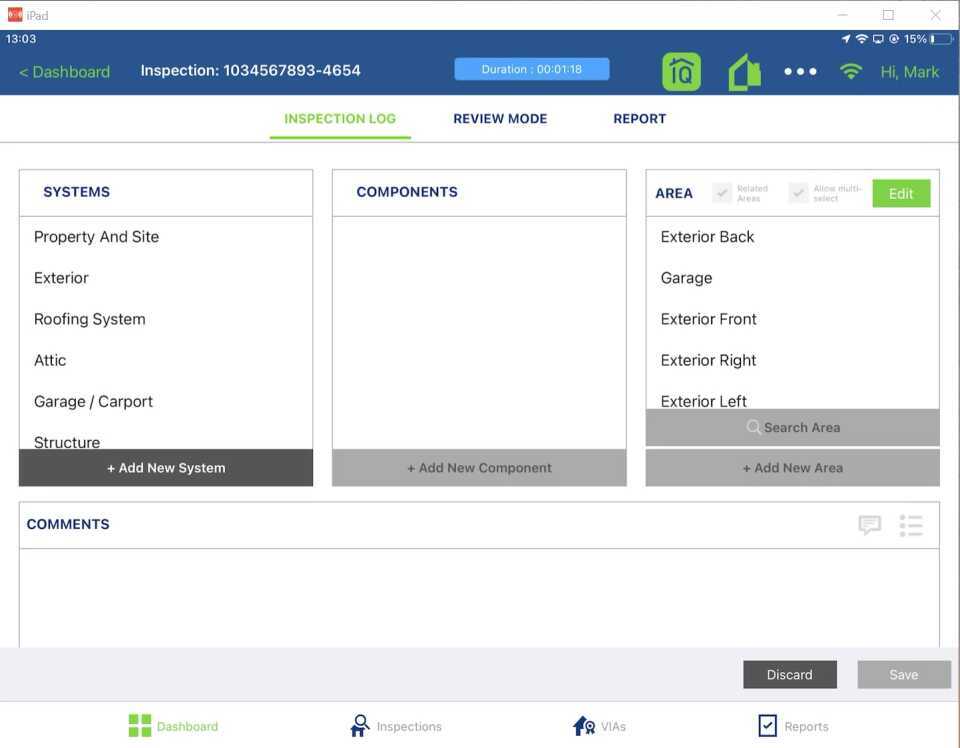Viewport: 960px width, 748px height.
Task: Tap the Wi-Fi status icon in header
Action: (851, 72)
